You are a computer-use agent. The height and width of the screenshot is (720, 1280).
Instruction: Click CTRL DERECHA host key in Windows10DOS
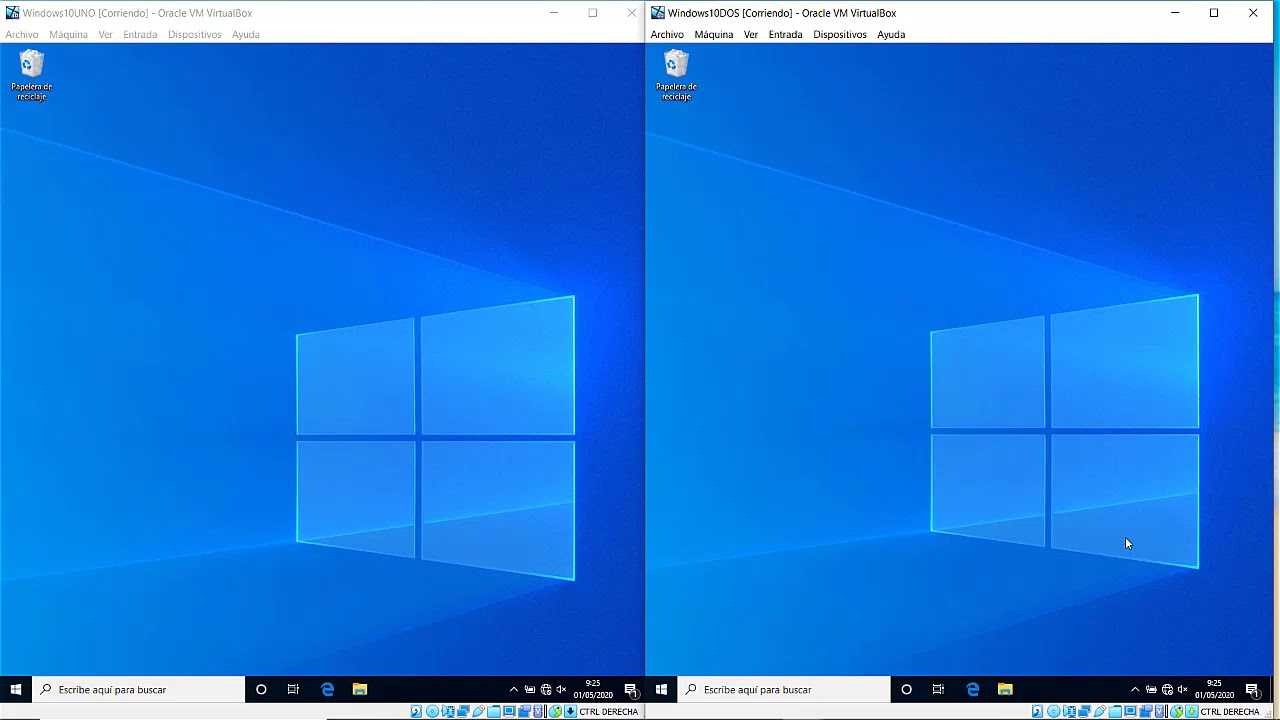pyautogui.click(x=1230, y=711)
